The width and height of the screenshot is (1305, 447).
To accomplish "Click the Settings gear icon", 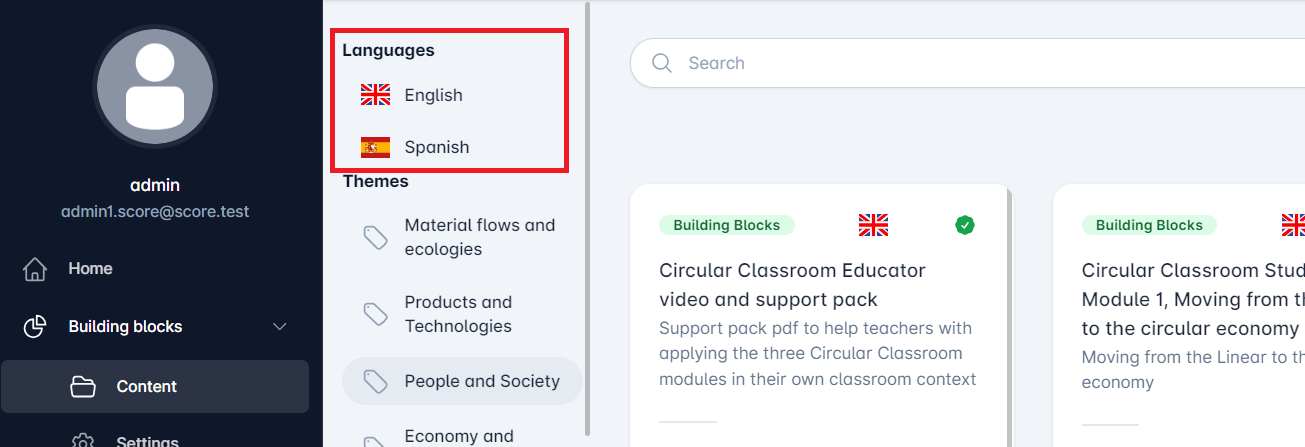I will coord(83,441).
